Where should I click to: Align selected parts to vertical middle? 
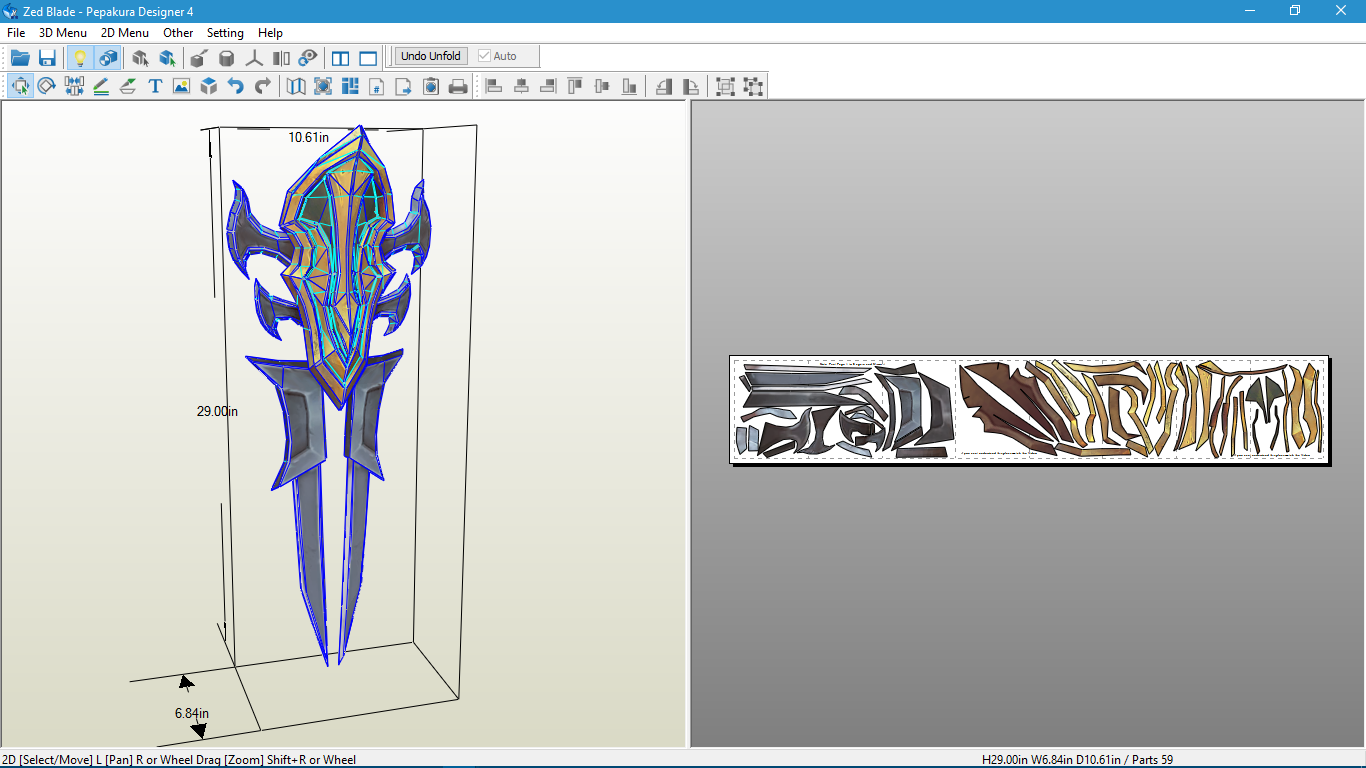pyautogui.click(x=602, y=86)
